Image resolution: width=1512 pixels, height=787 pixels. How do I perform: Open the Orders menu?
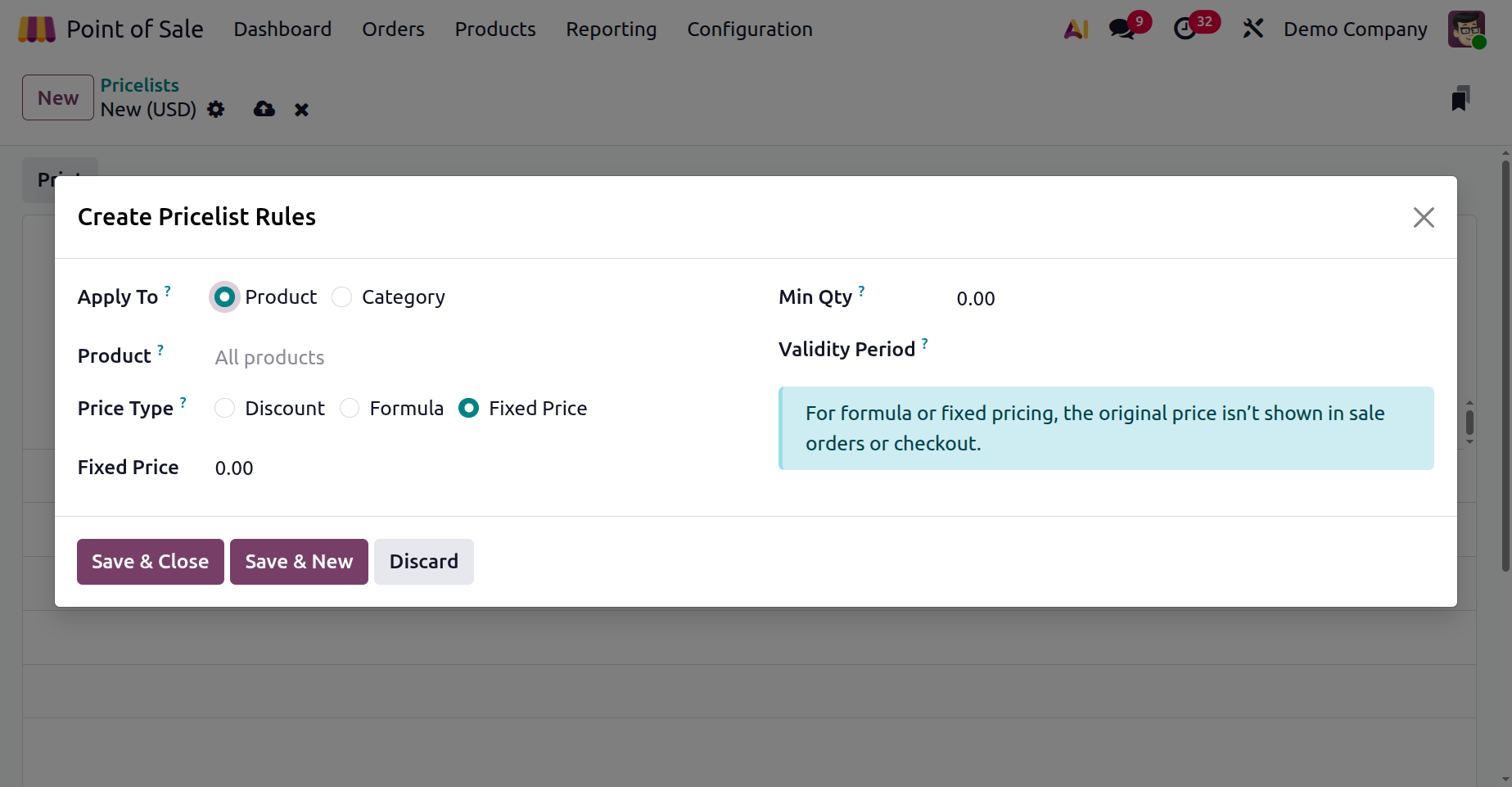tap(393, 29)
